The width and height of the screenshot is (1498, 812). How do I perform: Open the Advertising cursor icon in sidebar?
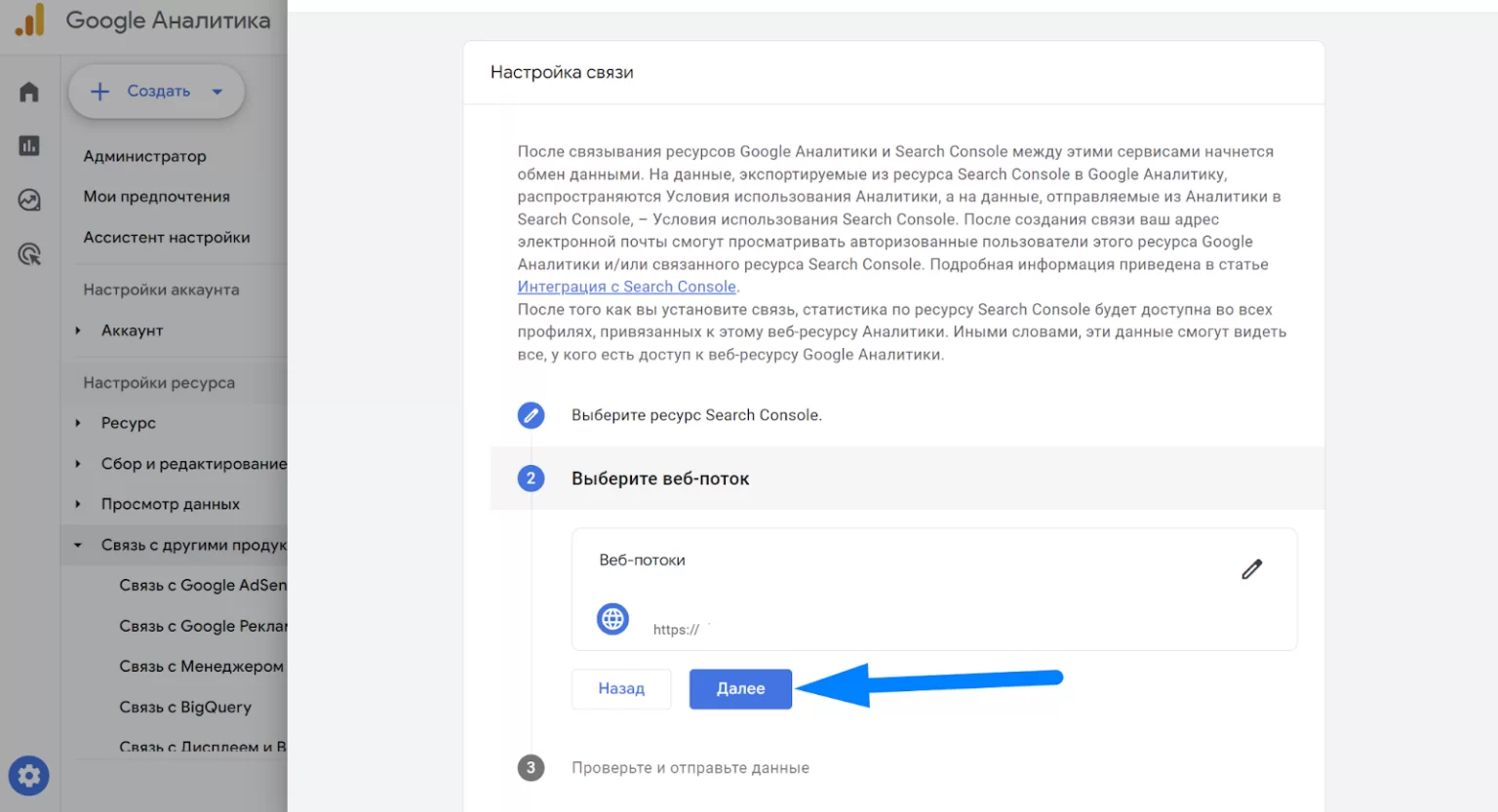[x=29, y=255]
